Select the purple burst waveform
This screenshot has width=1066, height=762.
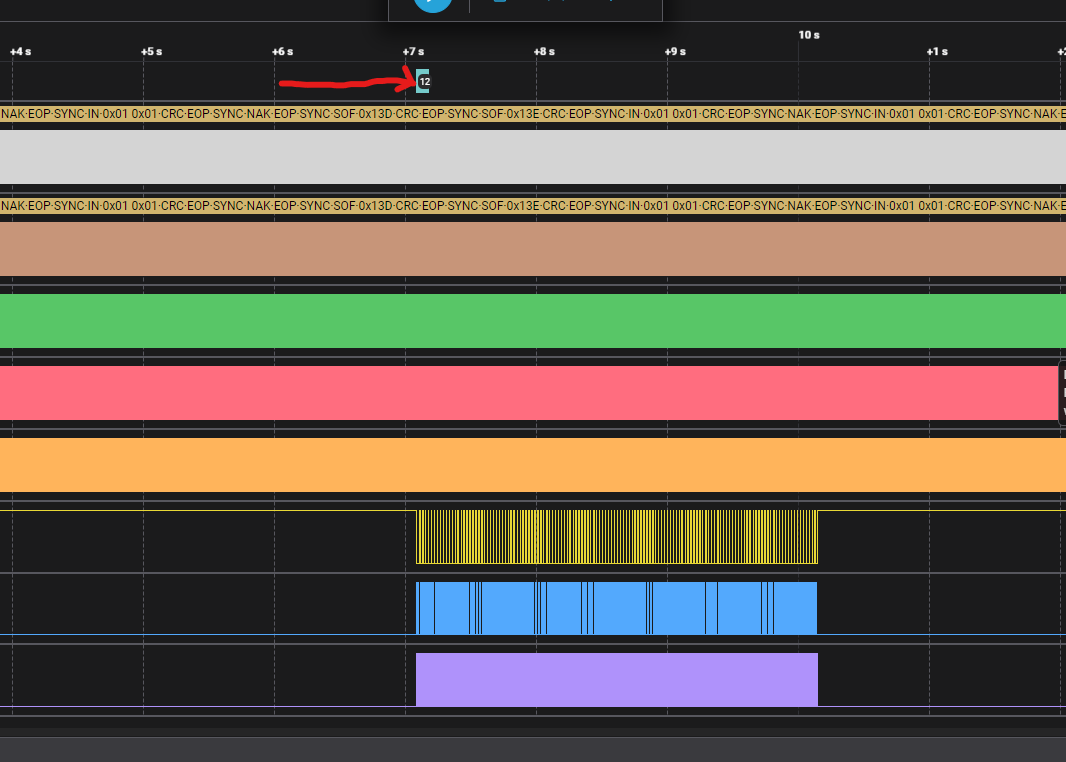pyautogui.click(x=616, y=679)
